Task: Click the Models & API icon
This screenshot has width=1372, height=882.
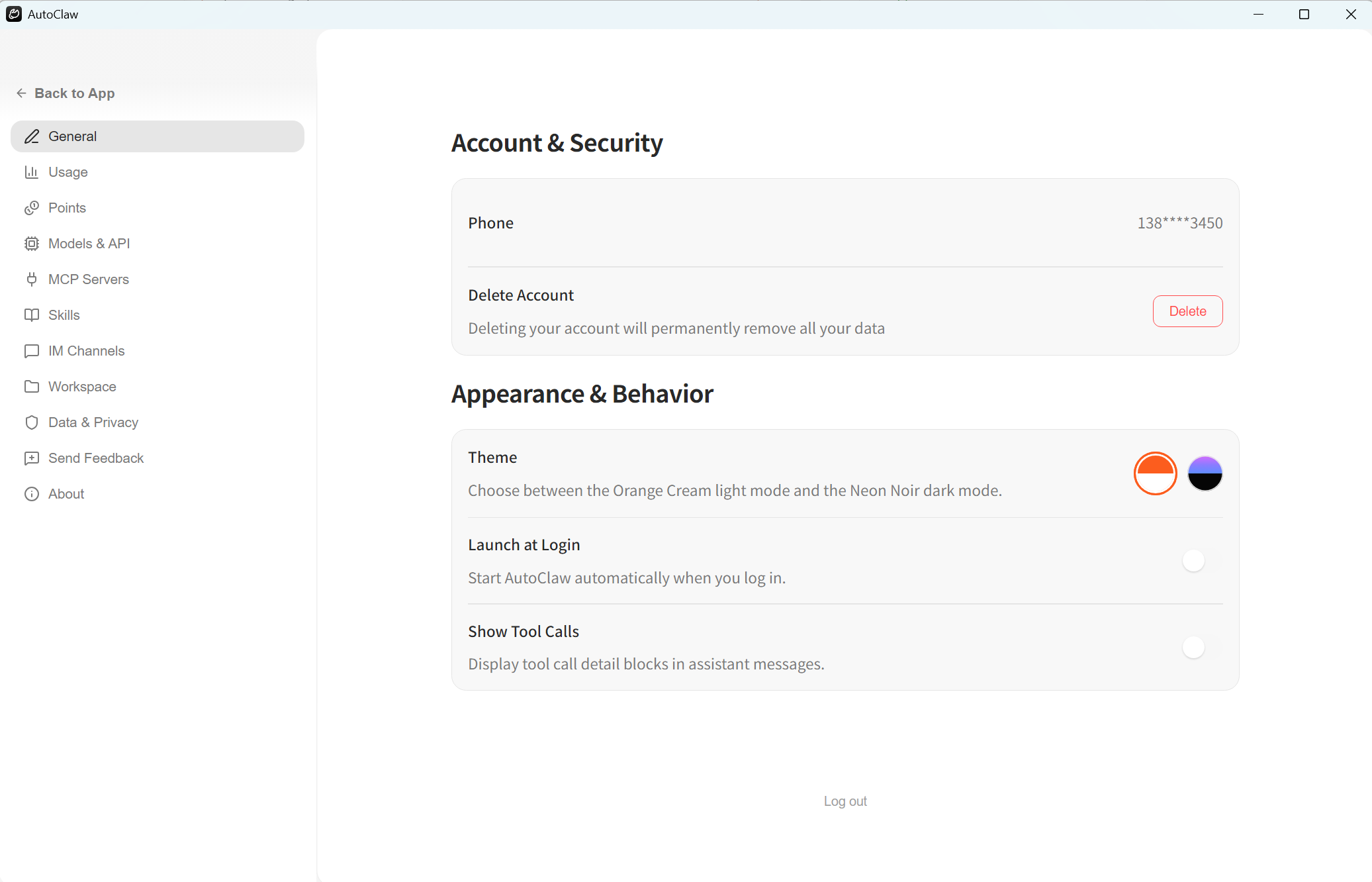Action: click(32, 243)
